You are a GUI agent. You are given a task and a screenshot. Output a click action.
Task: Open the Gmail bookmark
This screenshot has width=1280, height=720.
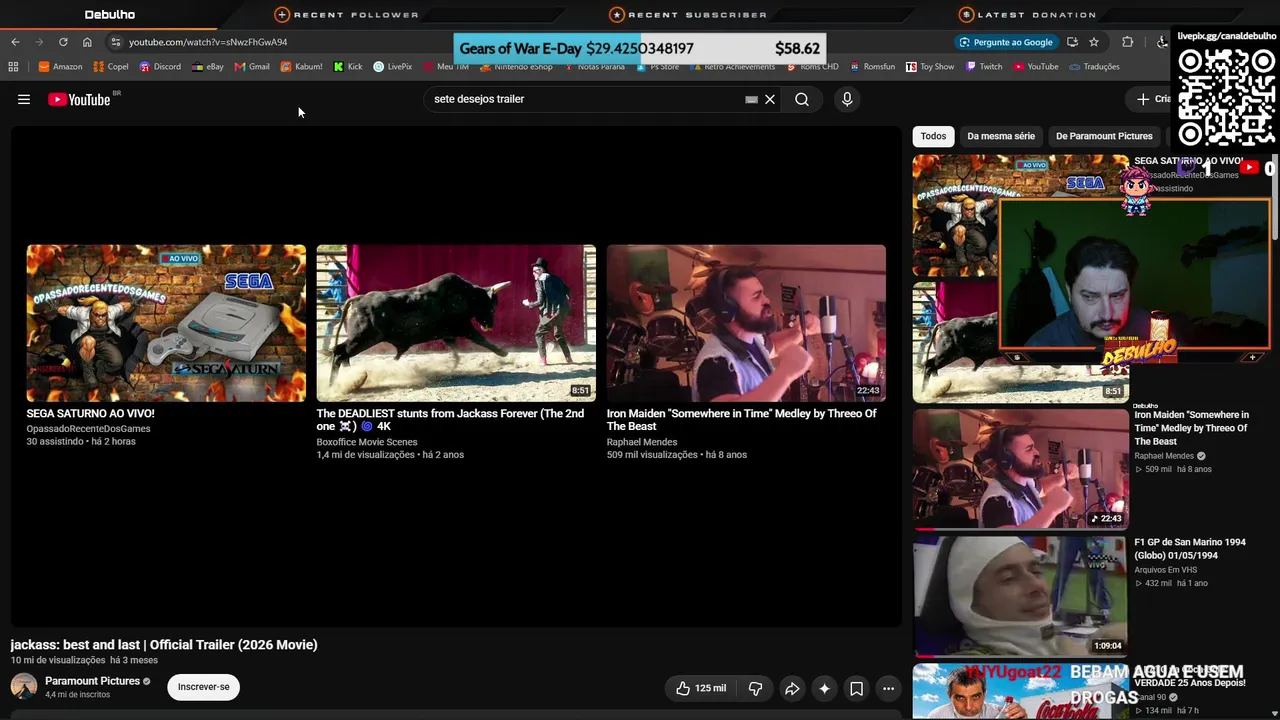(252, 67)
